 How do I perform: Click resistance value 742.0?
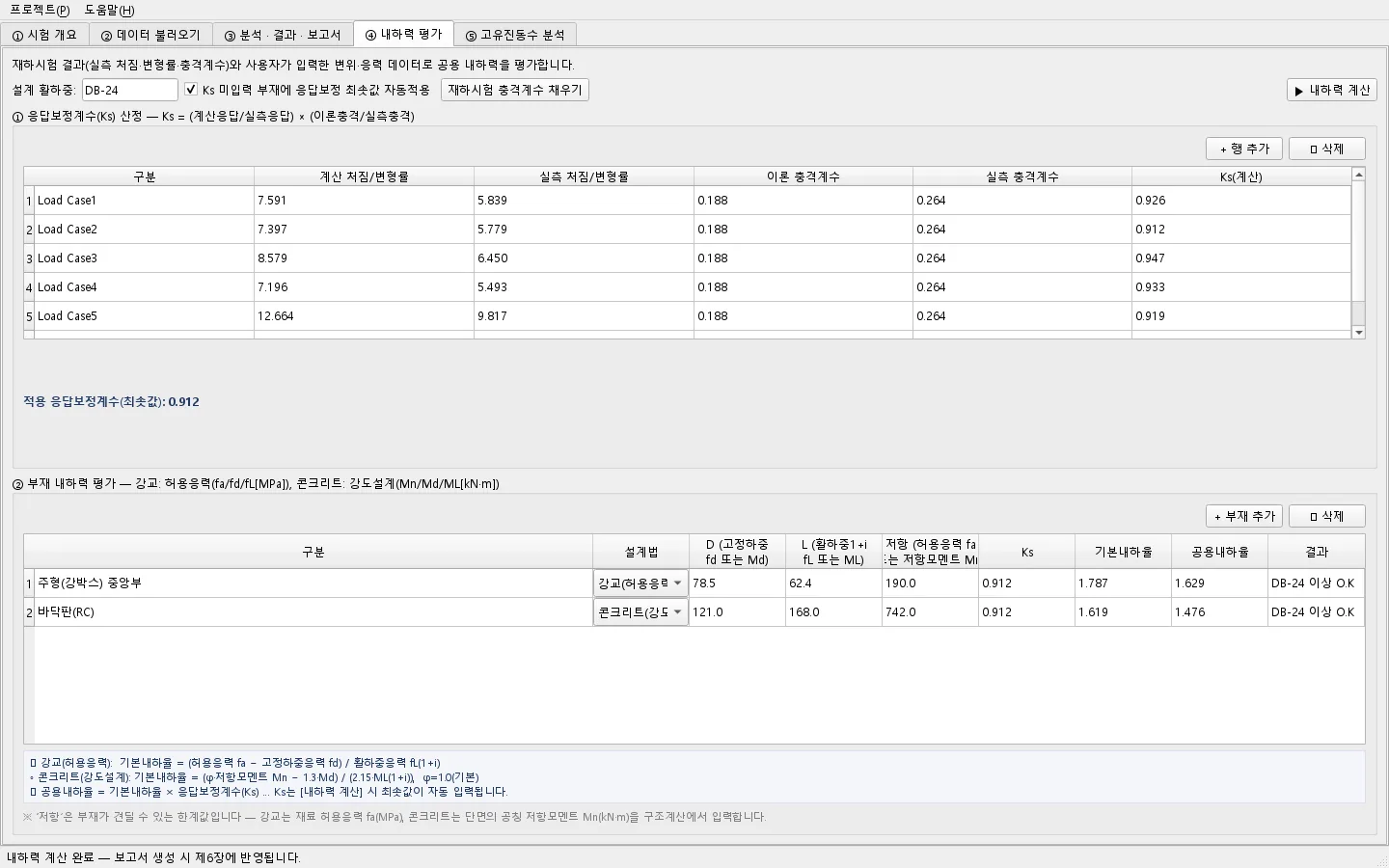930,612
